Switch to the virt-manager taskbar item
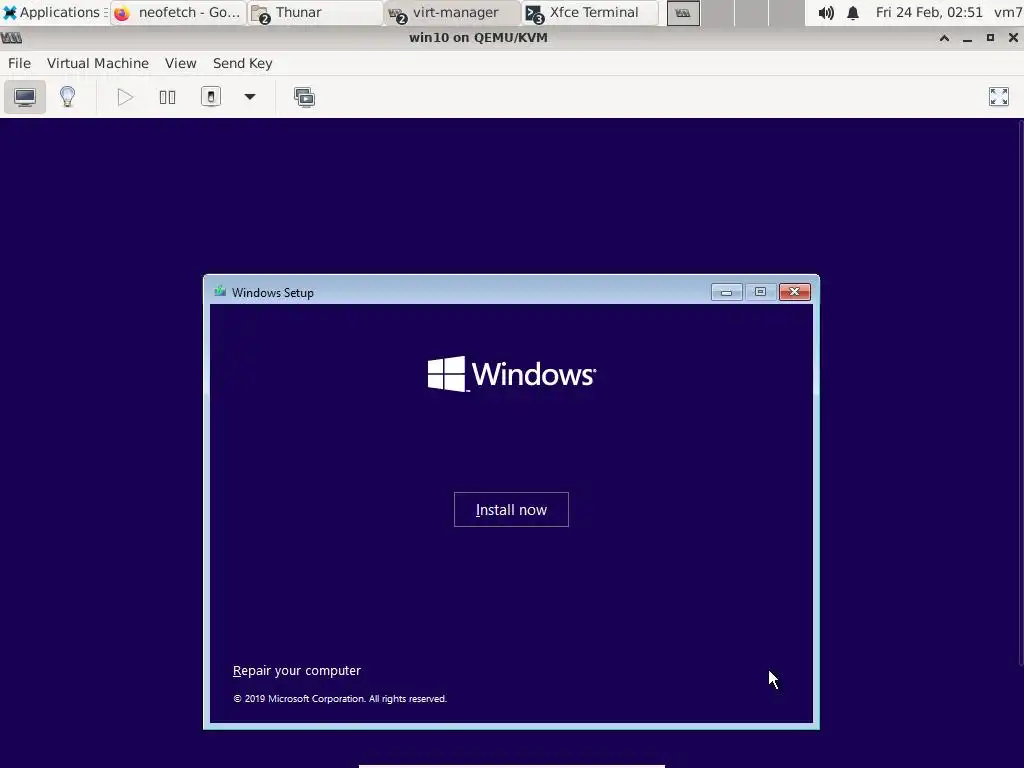The image size is (1024, 768). 453,12
